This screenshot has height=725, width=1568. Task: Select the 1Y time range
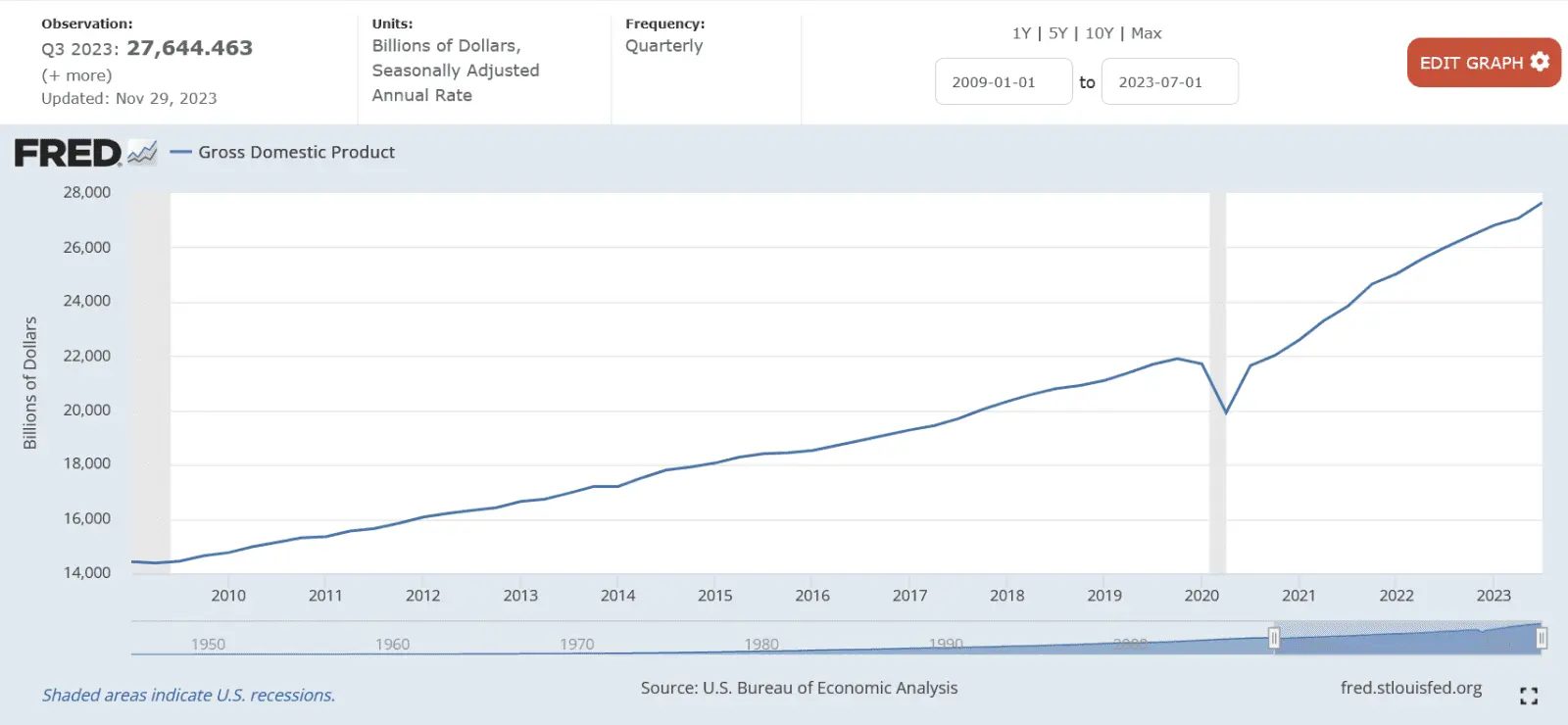pos(1021,33)
